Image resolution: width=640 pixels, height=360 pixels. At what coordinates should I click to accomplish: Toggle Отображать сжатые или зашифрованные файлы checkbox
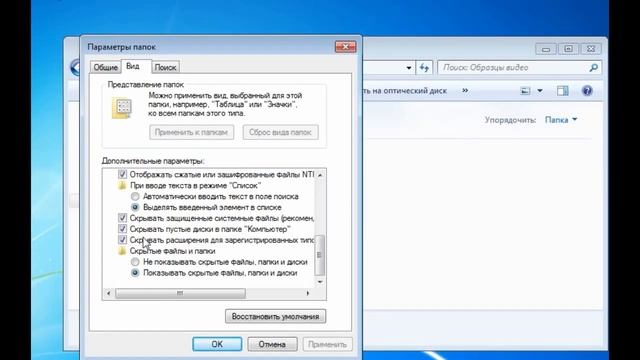pos(122,174)
